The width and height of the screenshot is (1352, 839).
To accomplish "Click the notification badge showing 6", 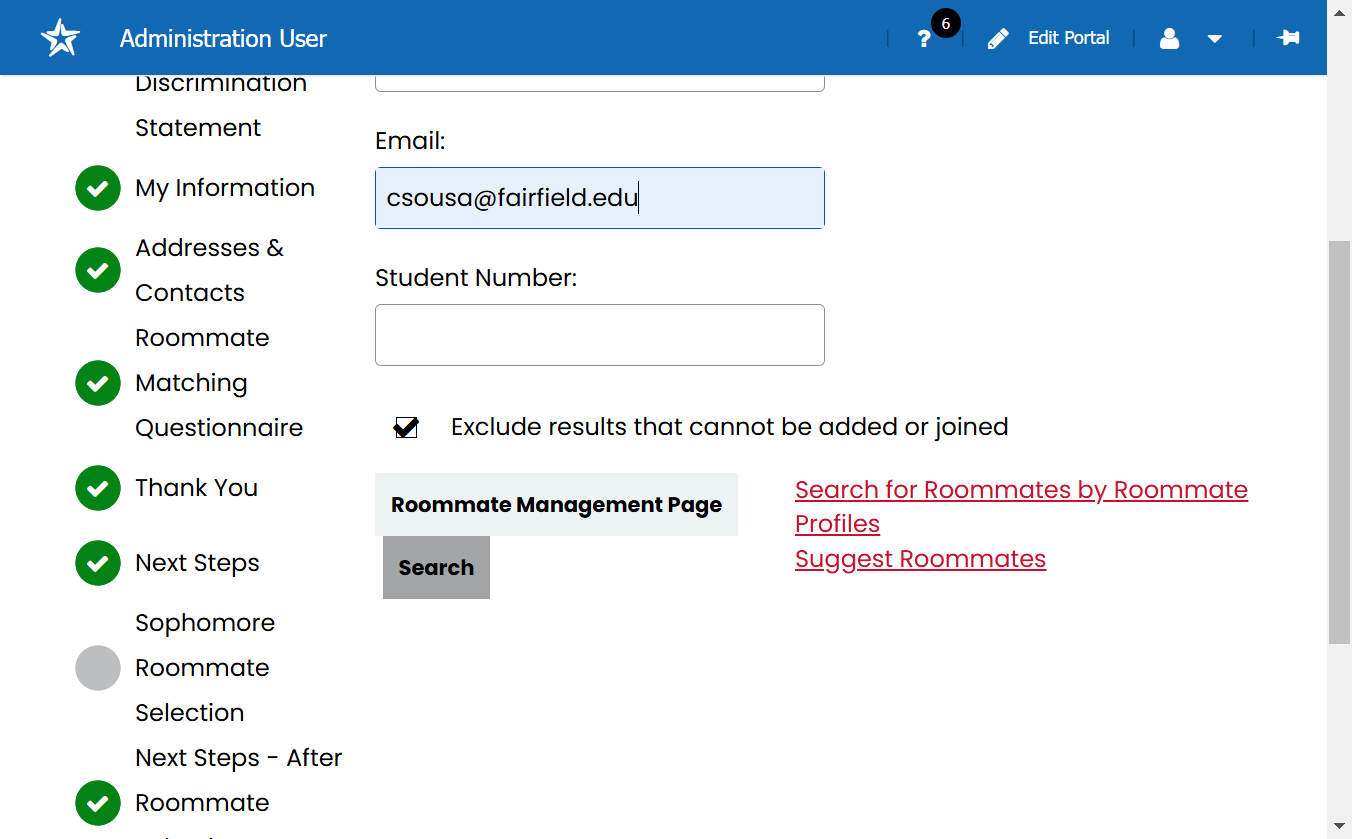I will [945, 23].
